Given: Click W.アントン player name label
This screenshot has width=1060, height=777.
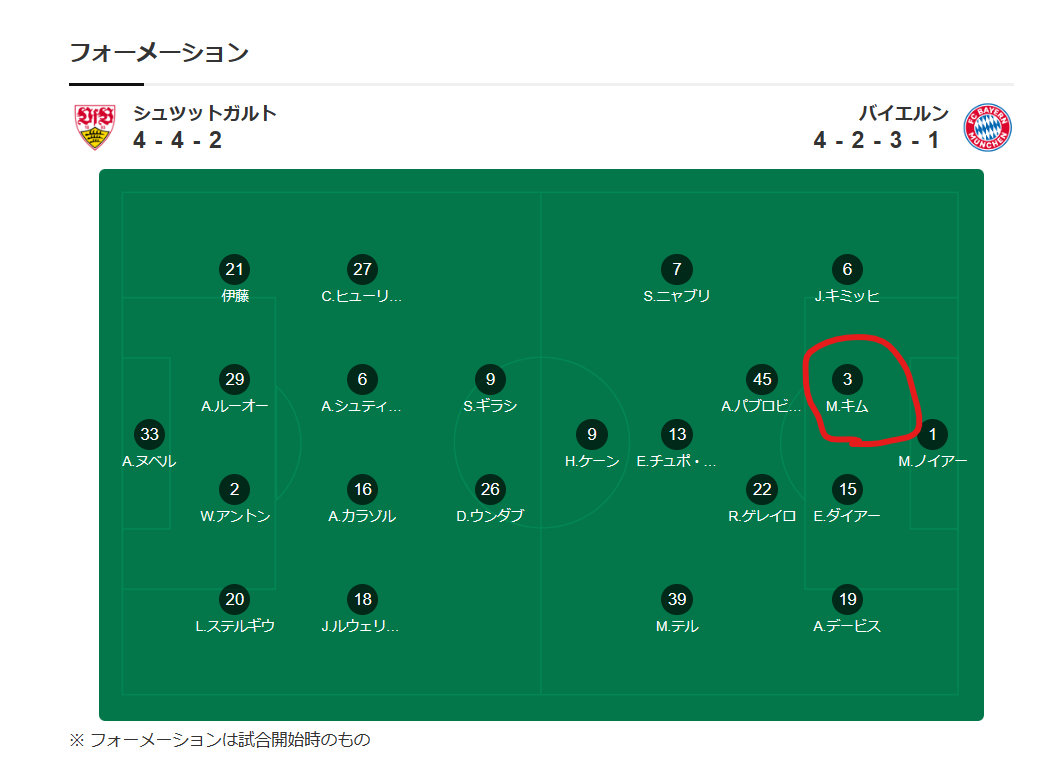Looking at the screenshot, I should click(x=235, y=516).
